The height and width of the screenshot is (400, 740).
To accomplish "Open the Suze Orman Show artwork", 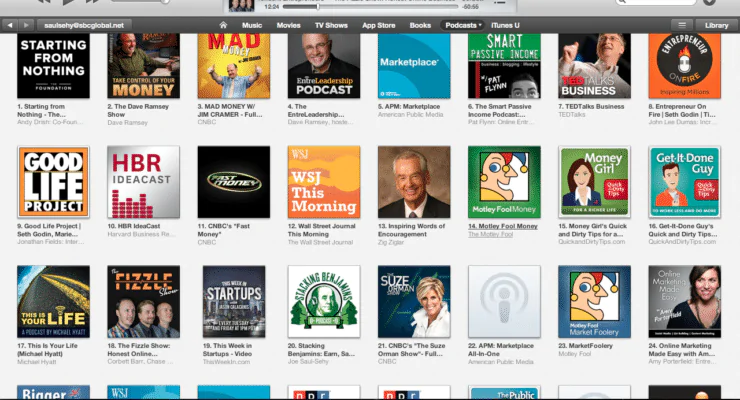I will point(414,301).
